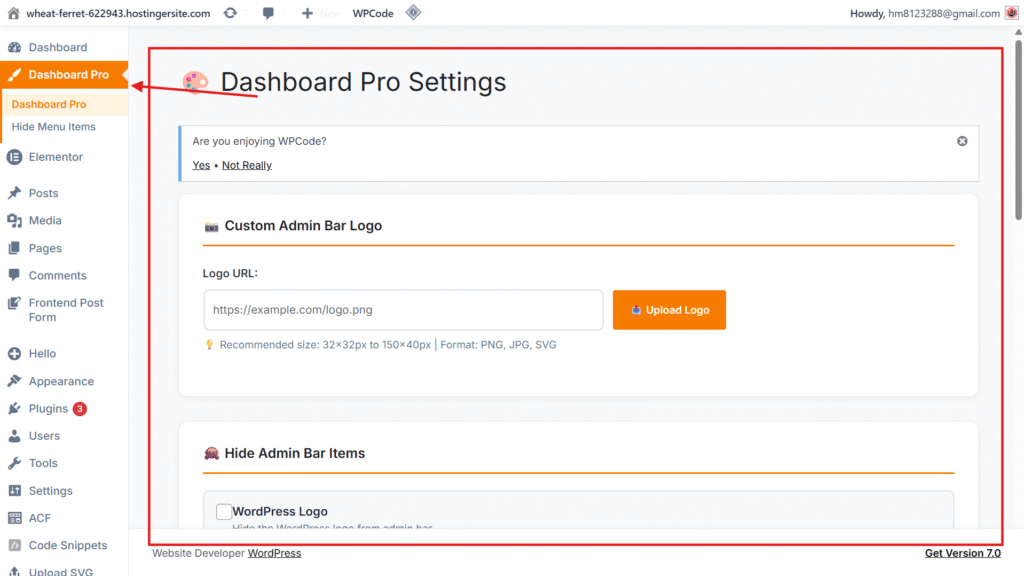Screen dimensions: 1024x576
Task: Open the Tools menu
Action: 43,463
